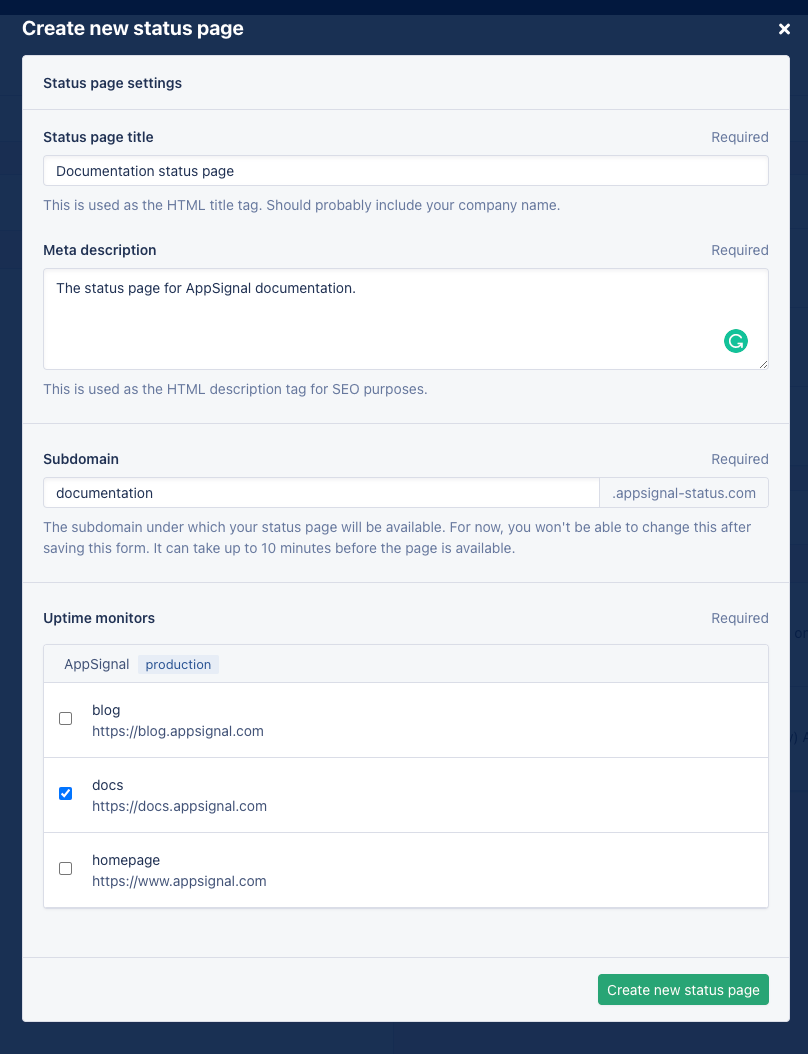Close the Create new status page dialog
The width and height of the screenshot is (808, 1054).
[784, 29]
